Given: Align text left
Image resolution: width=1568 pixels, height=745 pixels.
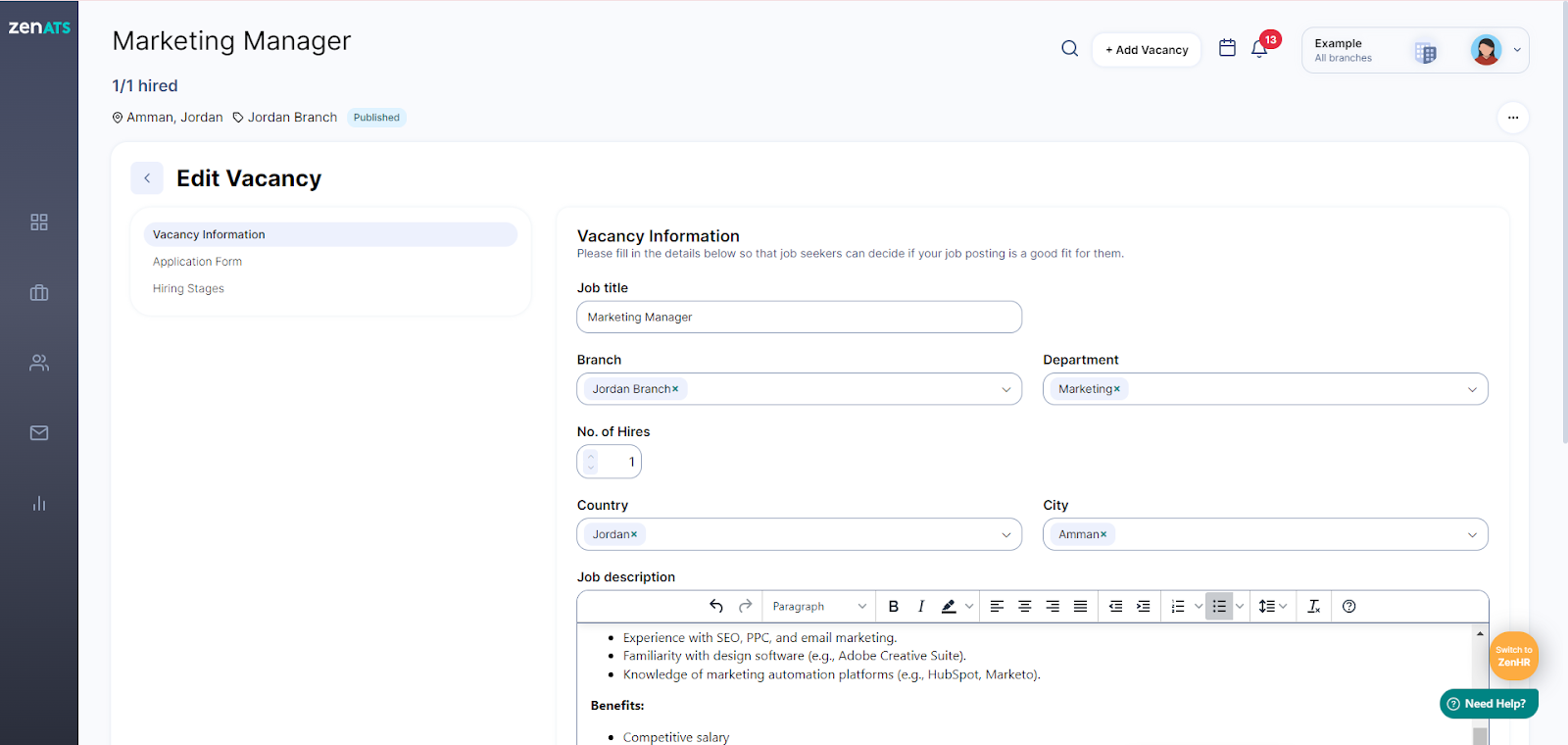Looking at the screenshot, I should [x=997, y=606].
